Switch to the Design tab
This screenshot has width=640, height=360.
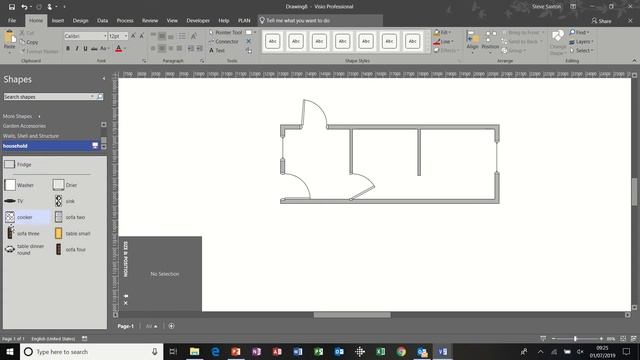[x=80, y=20]
